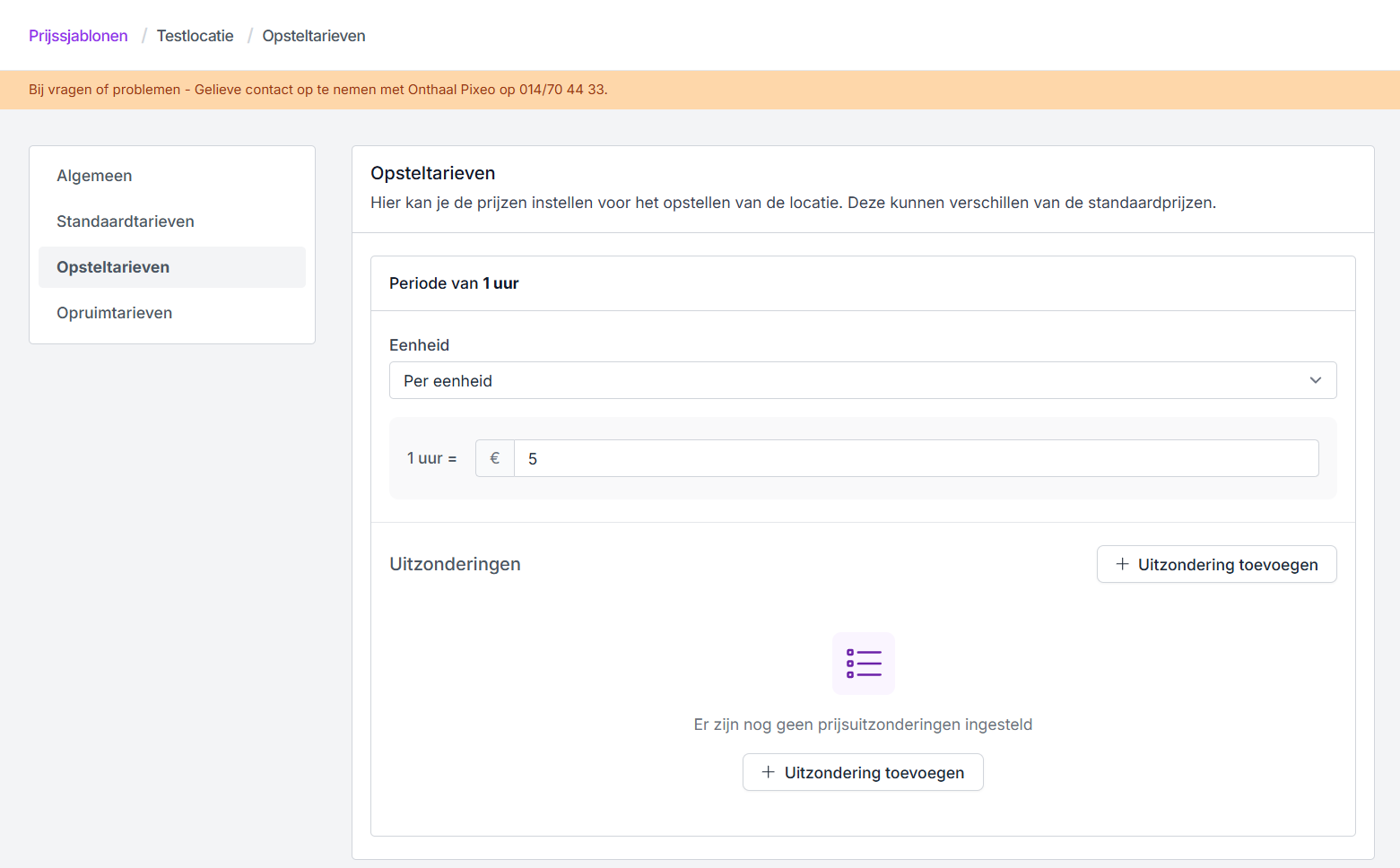Image resolution: width=1400 pixels, height=868 pixels.
Task: Click the chevron arrow of Eenheid dropdown
Action: (1315, 380)
